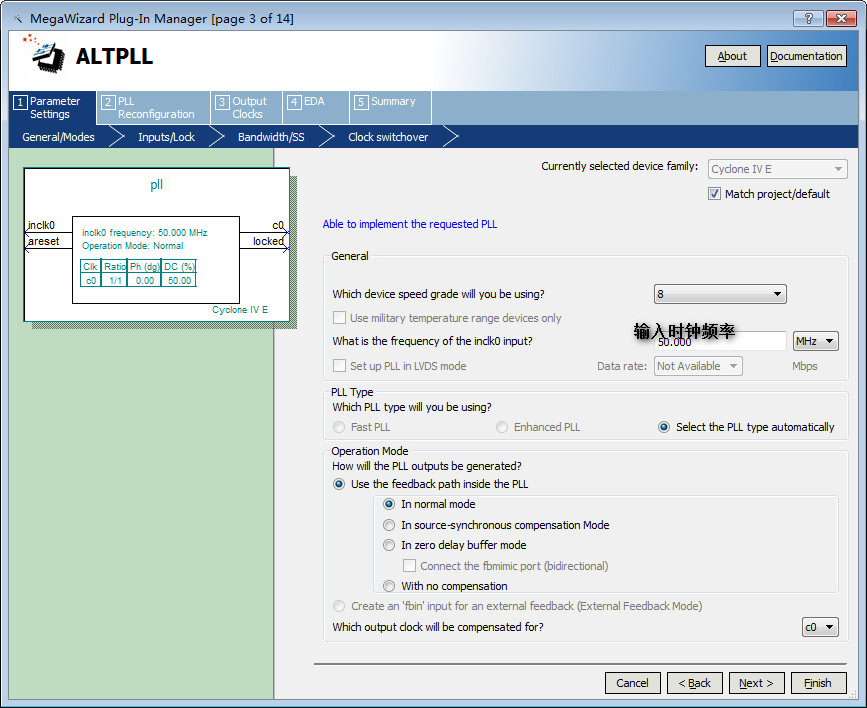Go to previous page with Back

(694, 683)
